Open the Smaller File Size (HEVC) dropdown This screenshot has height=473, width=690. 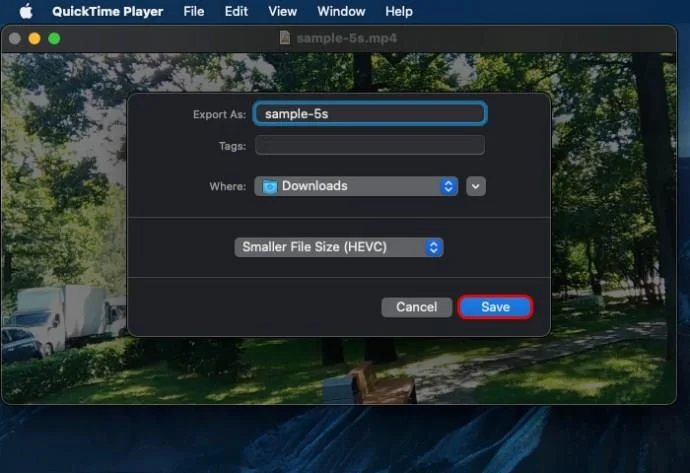coord(338,247)
